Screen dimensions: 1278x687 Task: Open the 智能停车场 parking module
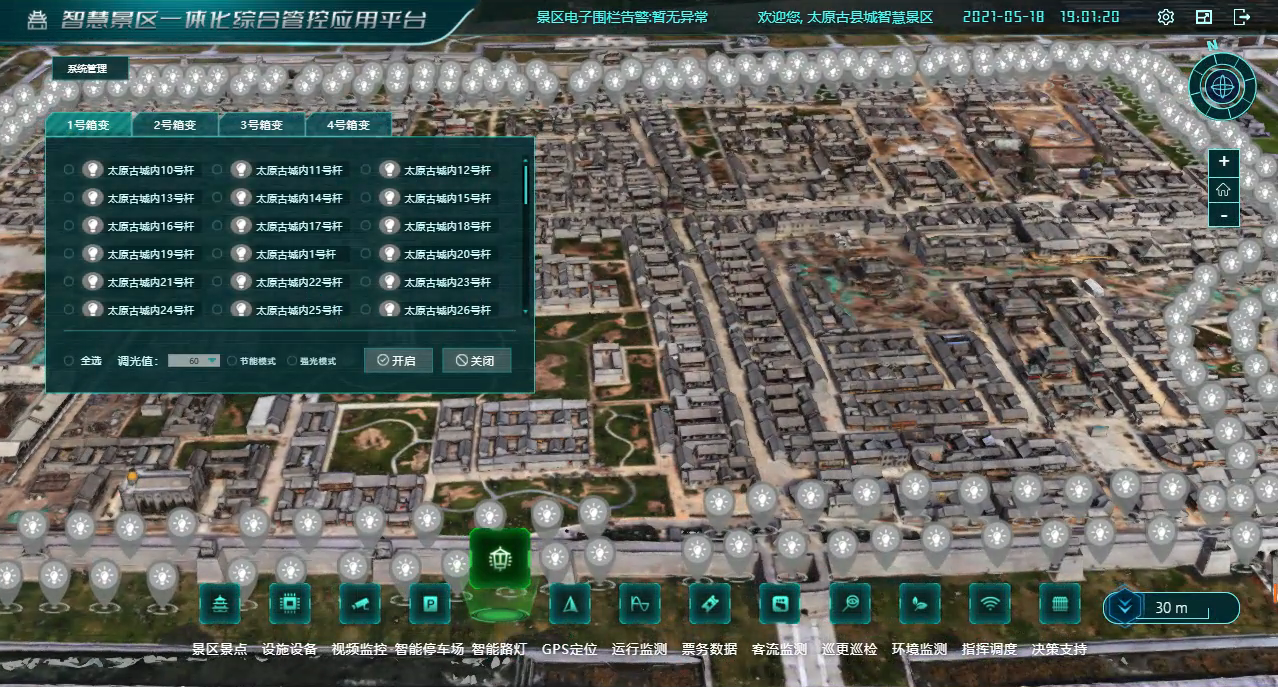[430, 604]
